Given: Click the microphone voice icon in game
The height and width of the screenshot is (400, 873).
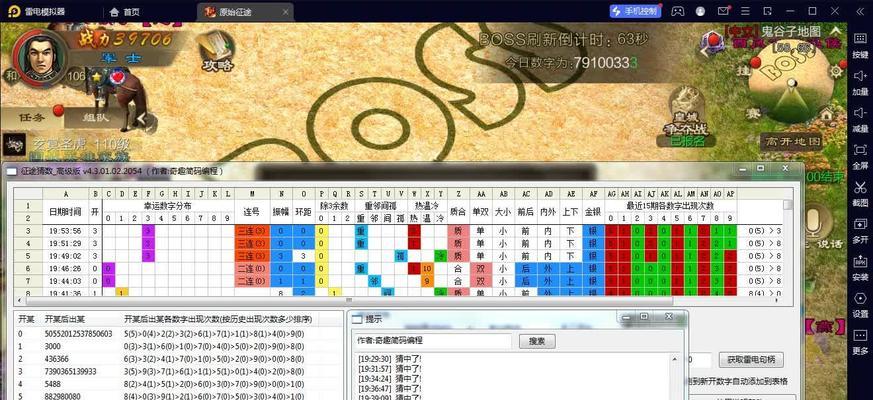Looking at the screenshot, I should pyautogui.click(x=811, y=221).
